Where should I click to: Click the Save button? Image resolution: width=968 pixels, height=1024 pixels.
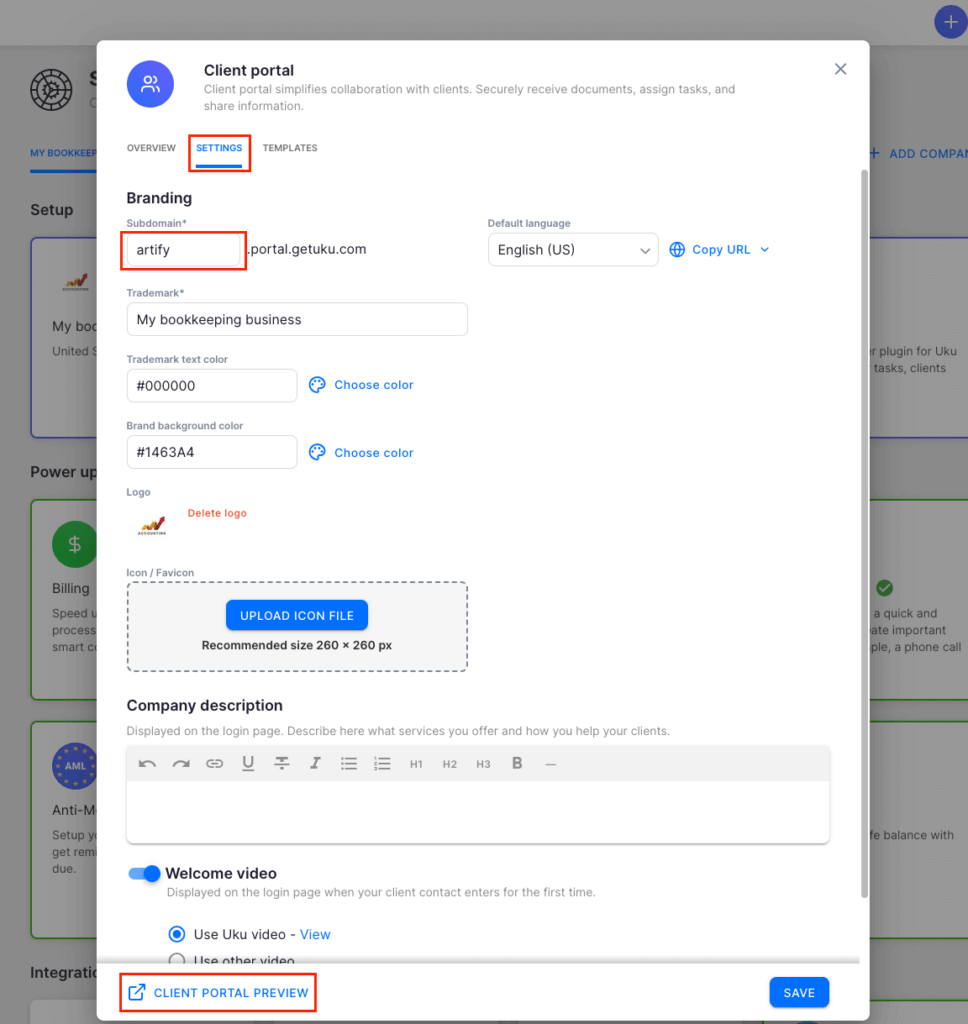799,993
